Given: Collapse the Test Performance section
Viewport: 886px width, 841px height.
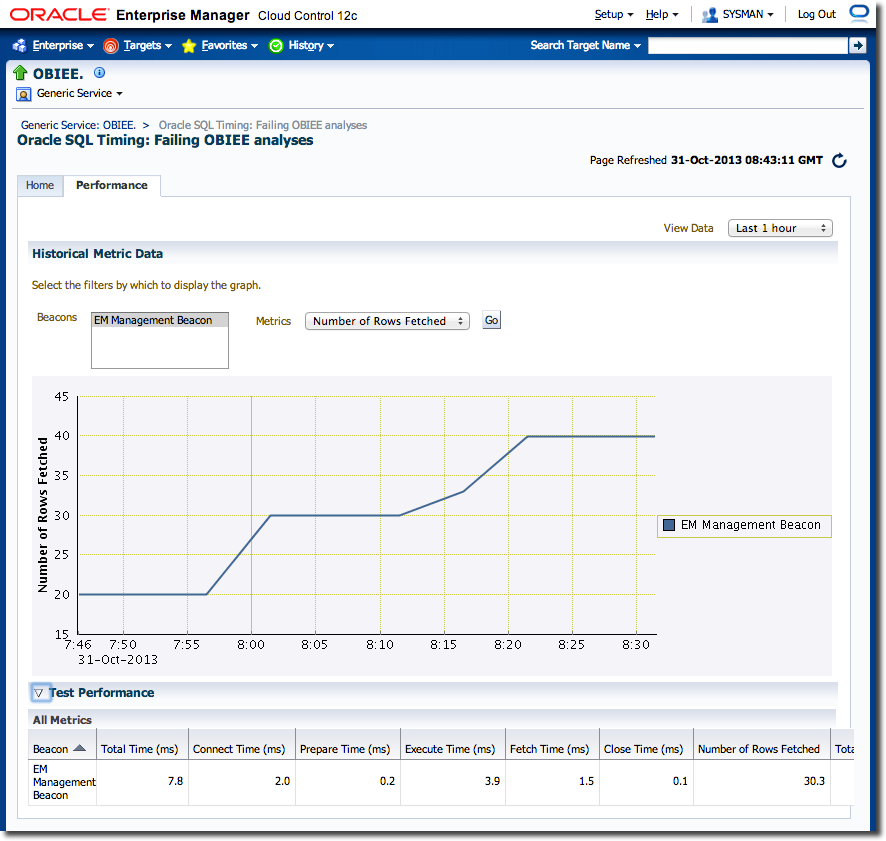Looking at the screenshot, I should (x=39, y=692).
